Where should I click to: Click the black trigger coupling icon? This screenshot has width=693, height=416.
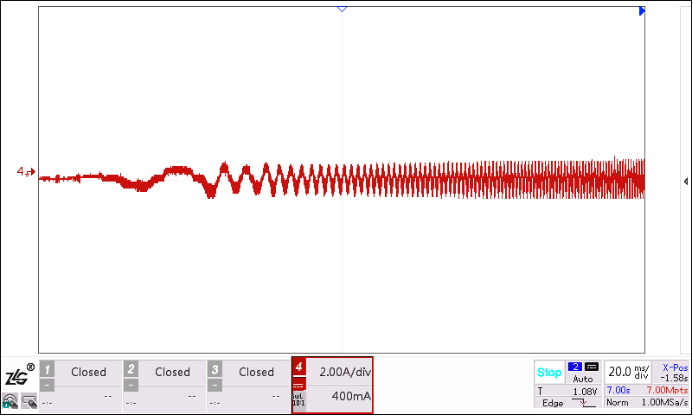point(591,366)
